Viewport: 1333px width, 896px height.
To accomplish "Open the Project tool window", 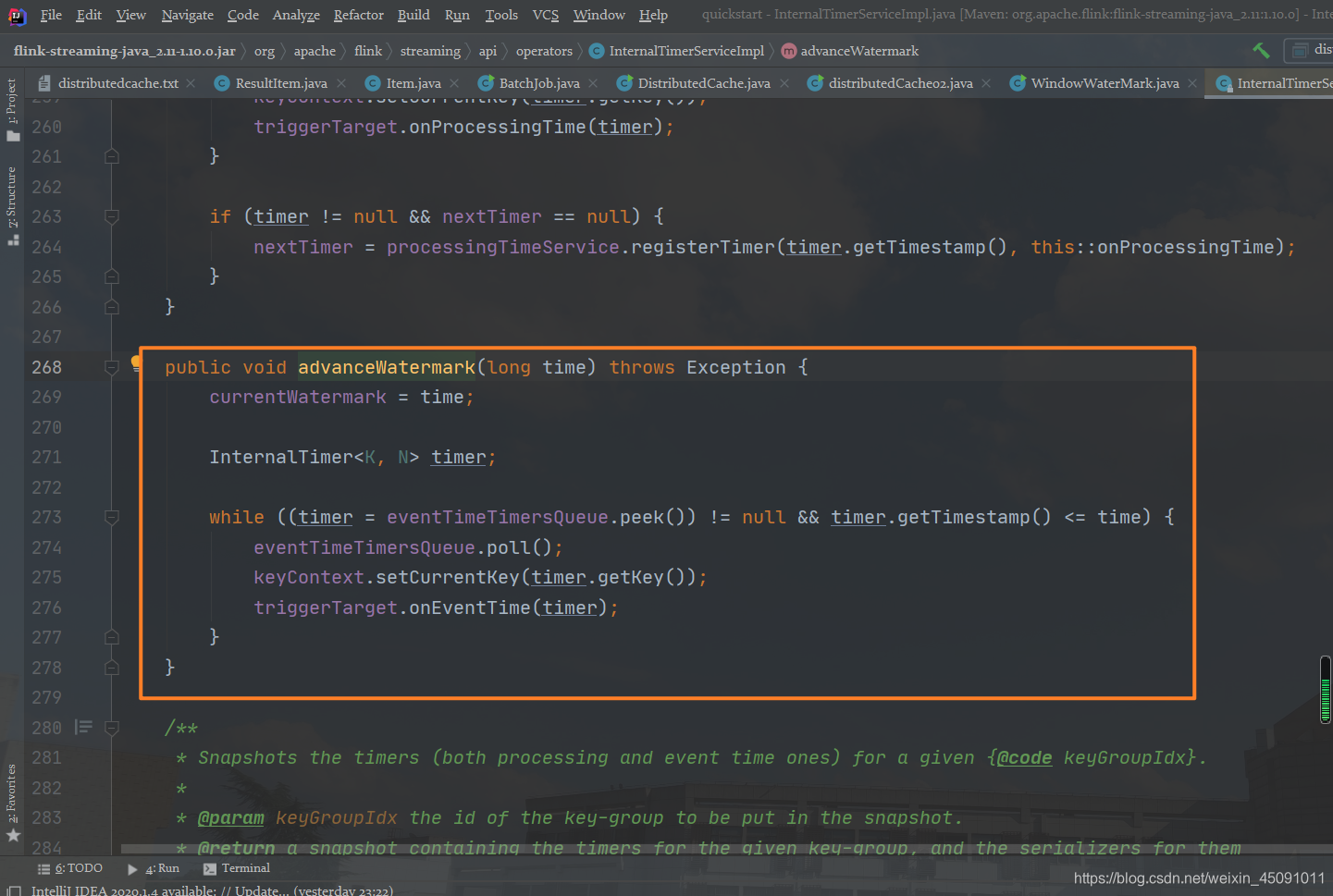I will click(12, 110).
